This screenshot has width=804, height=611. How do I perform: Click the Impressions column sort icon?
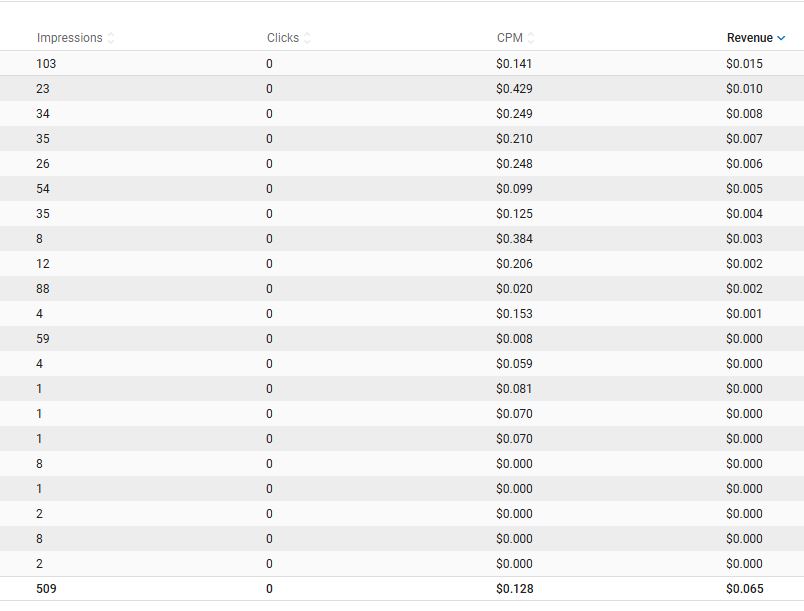tap(111, 38)
